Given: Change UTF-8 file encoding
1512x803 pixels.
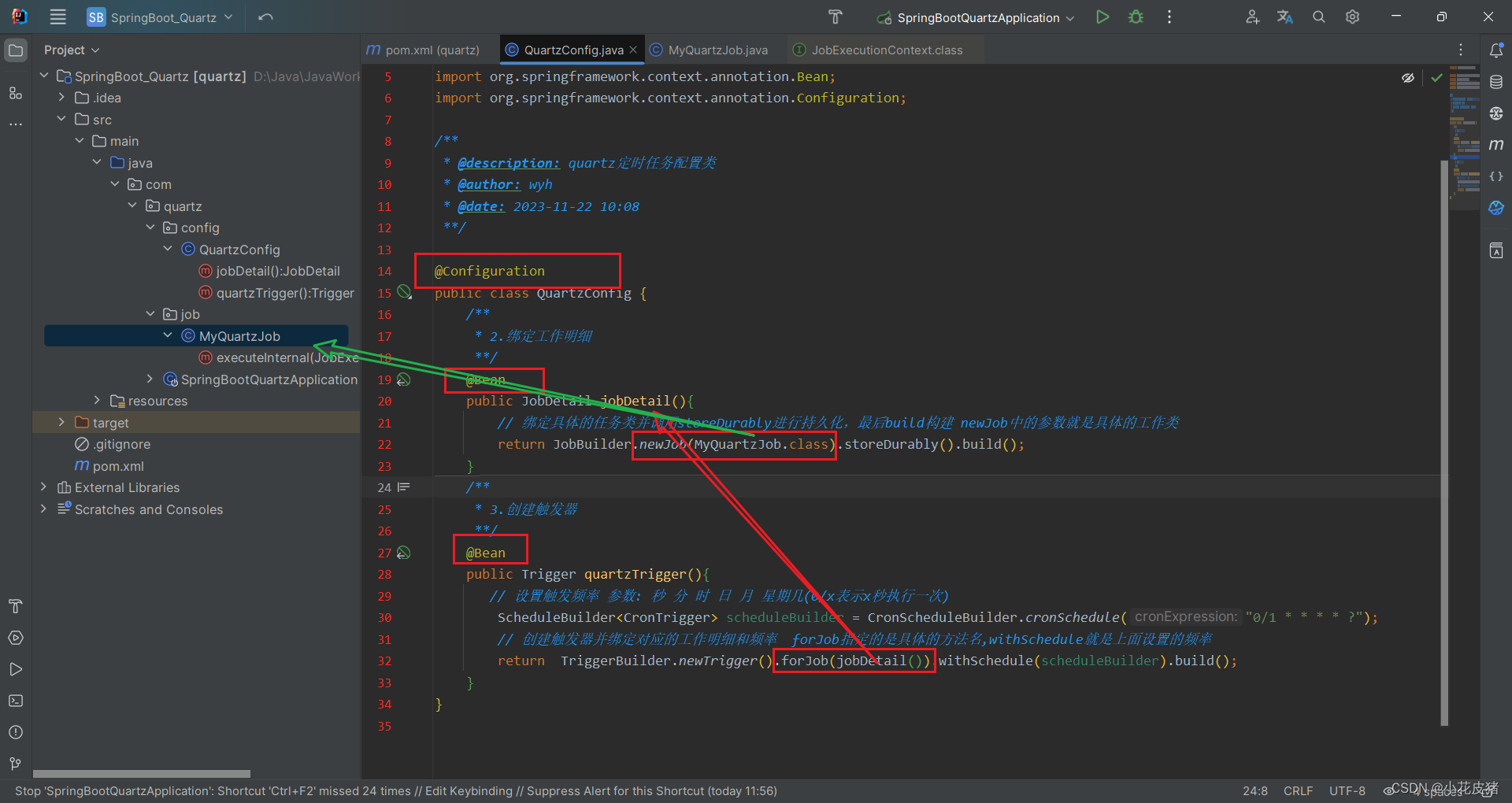Looking at the screenshot, I should pyautogui.click(x=1347, y=791).
